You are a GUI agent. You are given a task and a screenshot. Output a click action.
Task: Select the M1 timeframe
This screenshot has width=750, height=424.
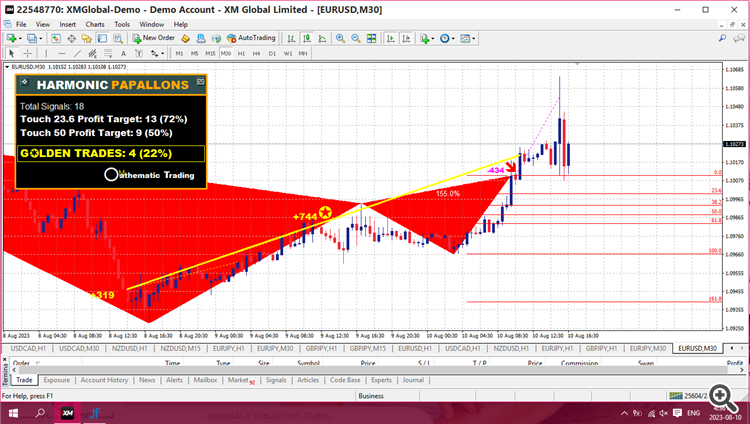click(x=179, y=53)
